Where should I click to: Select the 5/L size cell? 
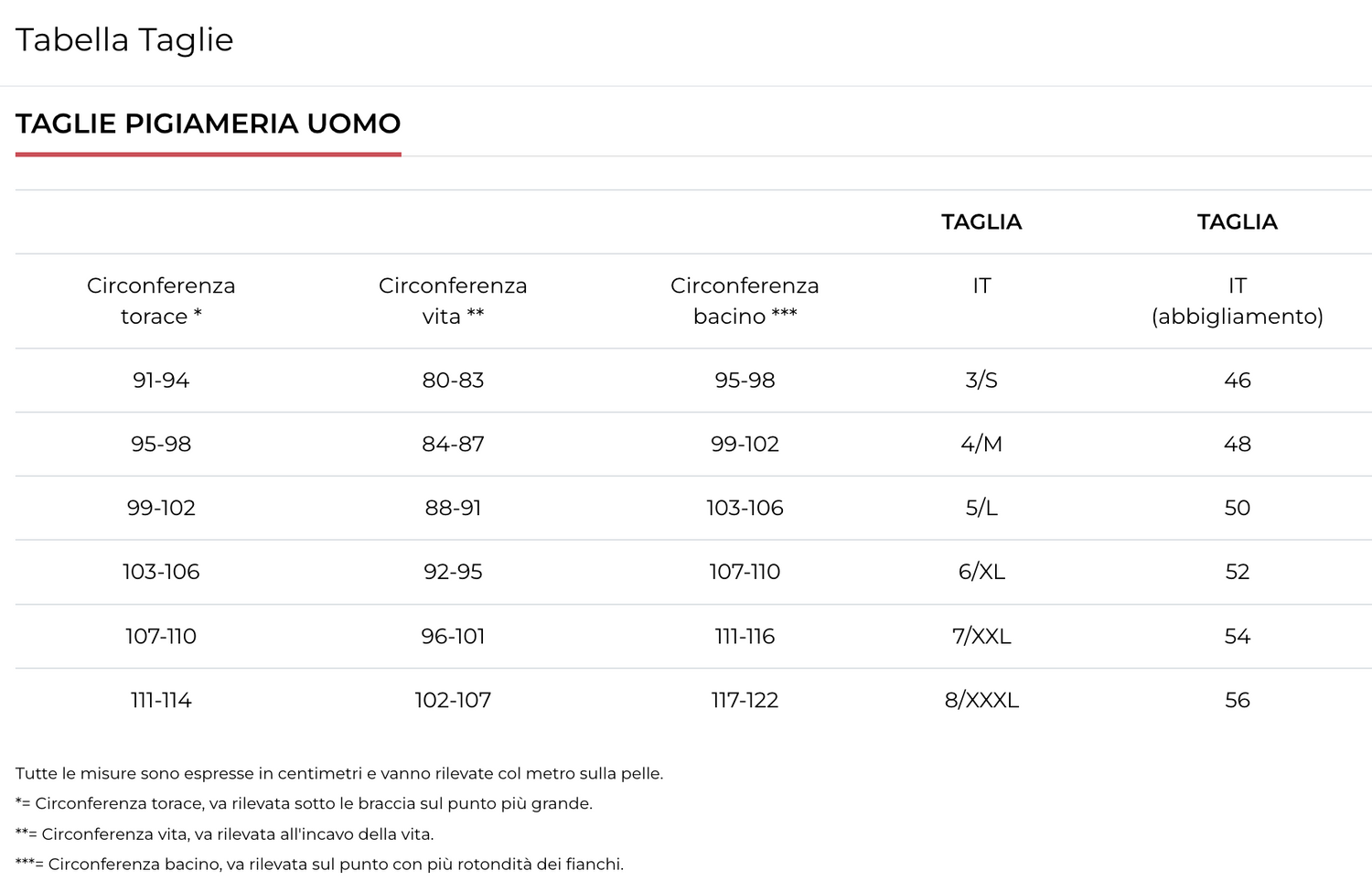click(x=981, y=509)
